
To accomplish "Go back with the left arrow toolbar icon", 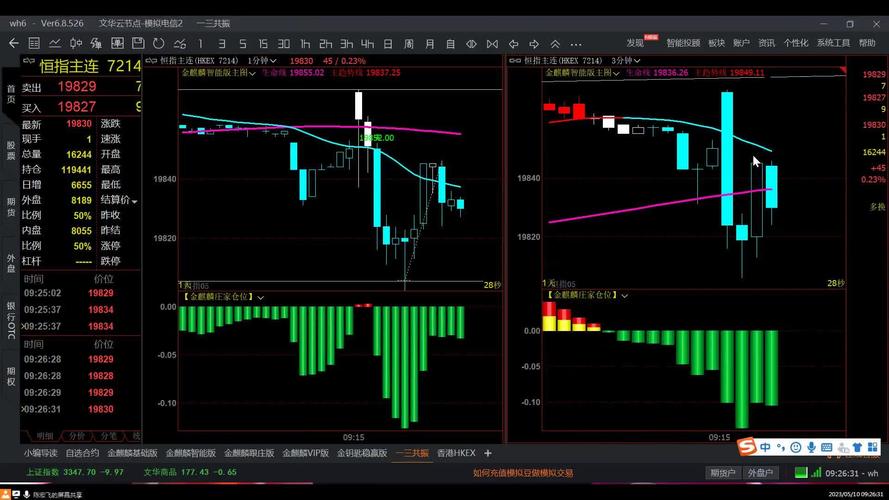I will 14,43.
